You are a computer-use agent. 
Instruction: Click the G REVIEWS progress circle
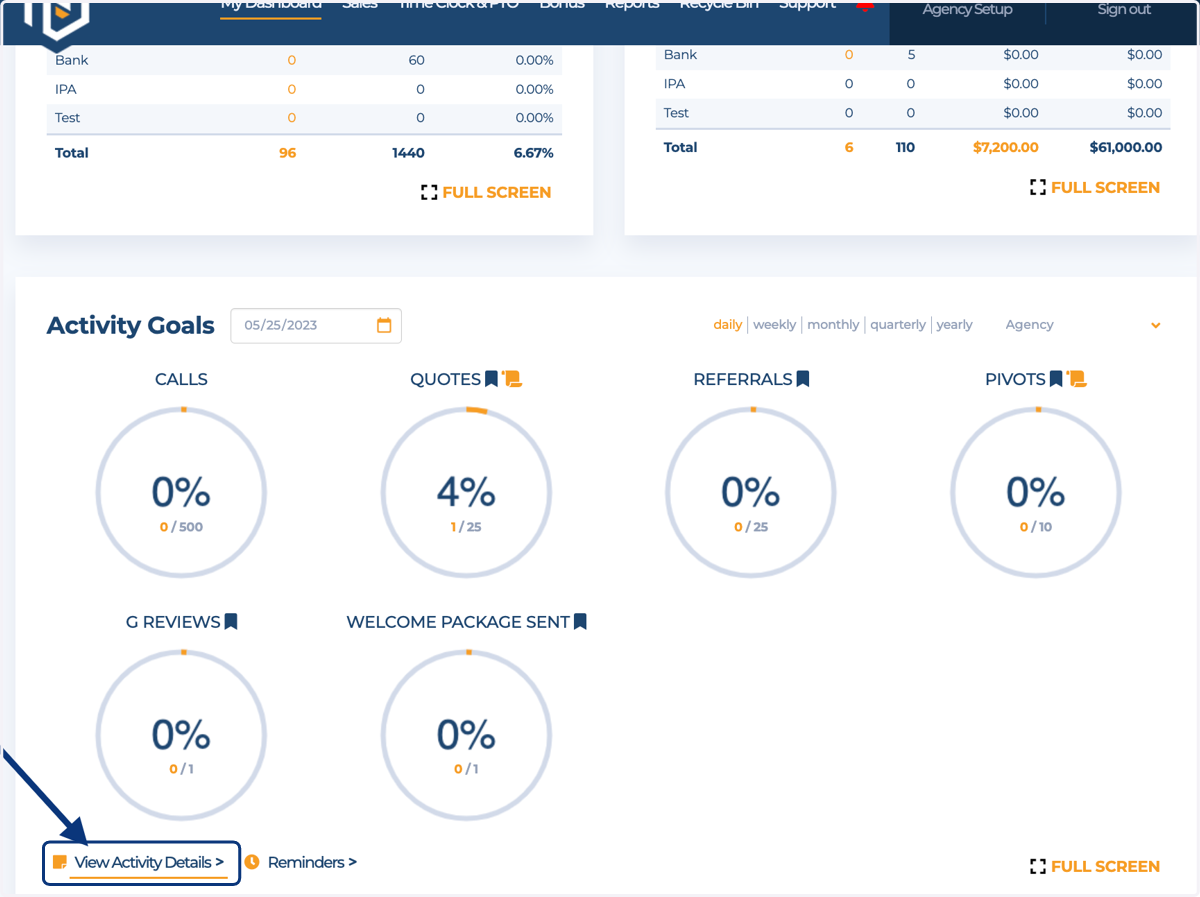point(181,735)
